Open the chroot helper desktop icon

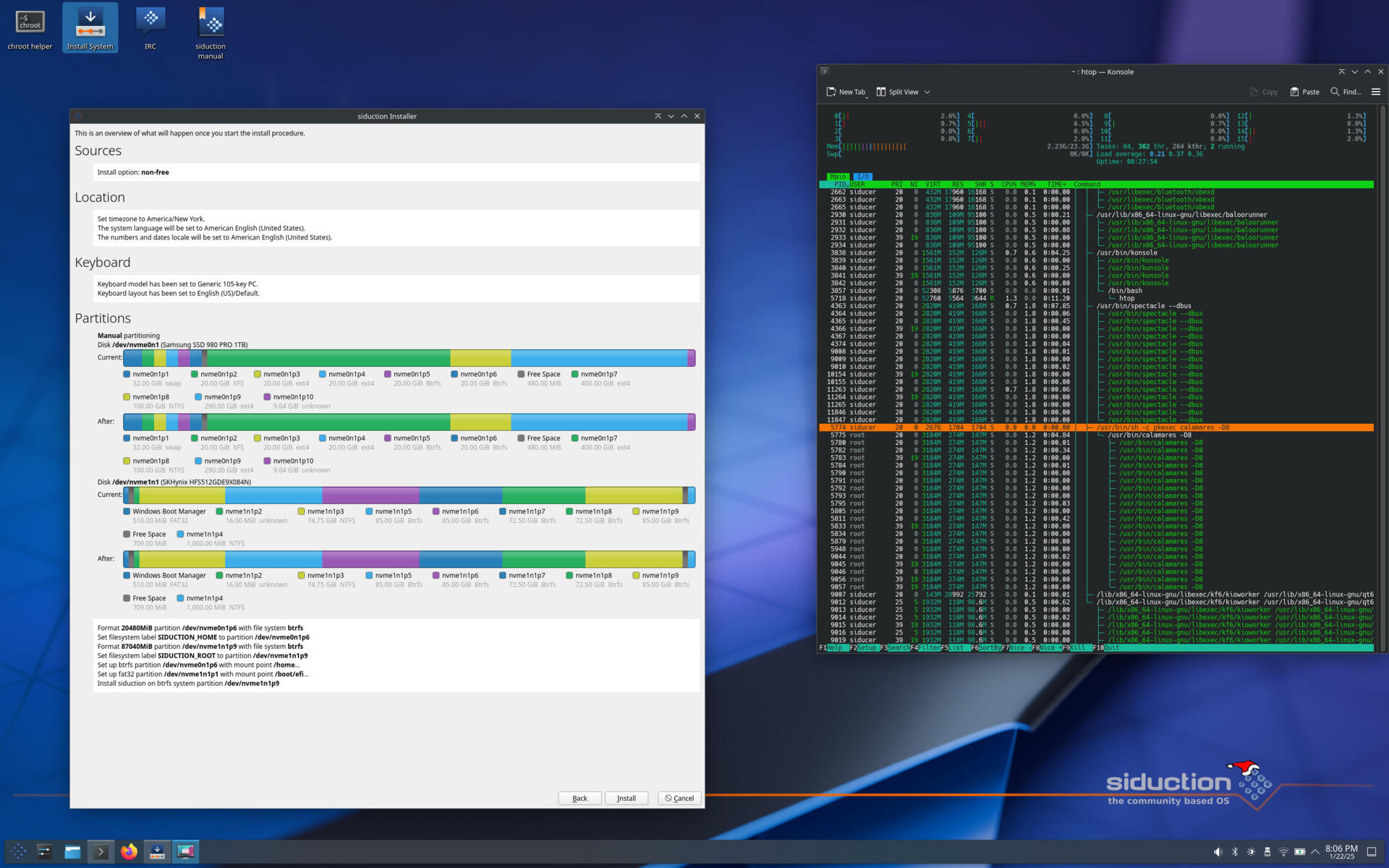30,29
